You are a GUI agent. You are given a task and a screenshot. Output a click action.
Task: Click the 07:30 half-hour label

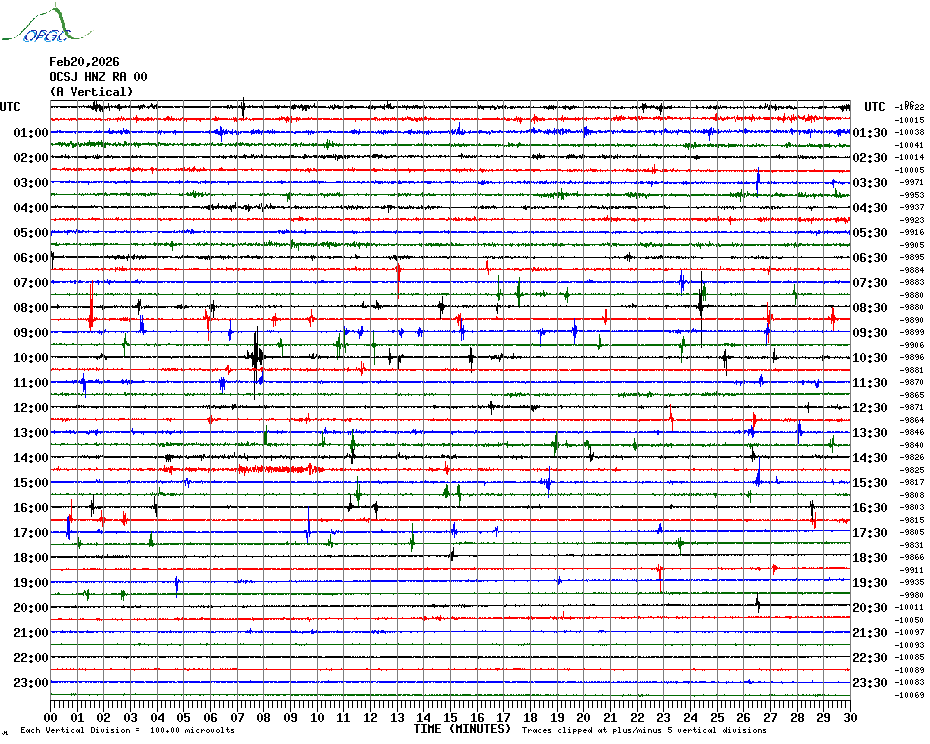click(870, 282)
